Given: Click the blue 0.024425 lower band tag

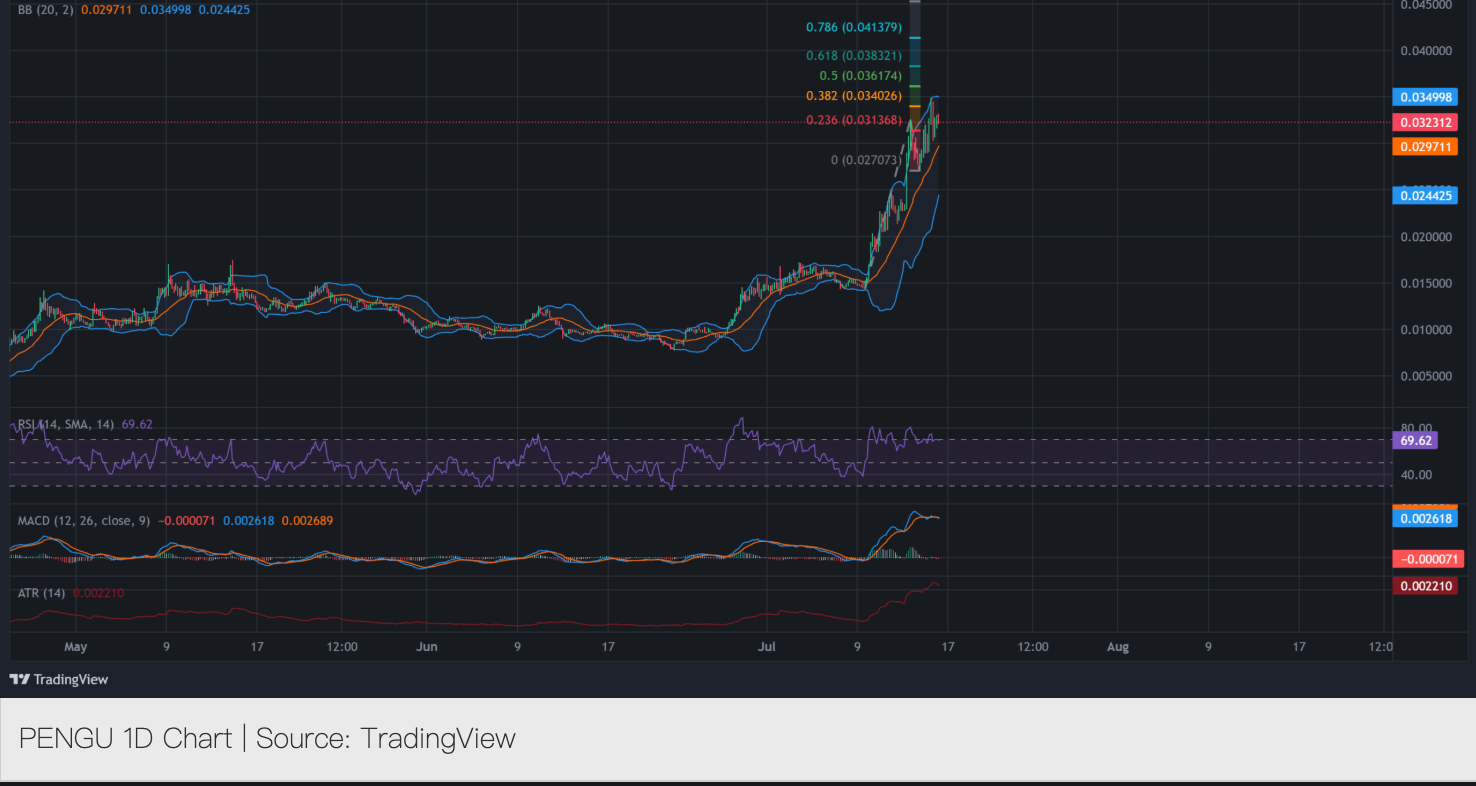Looking at the screenshot, I should (x=1424, y=195).
